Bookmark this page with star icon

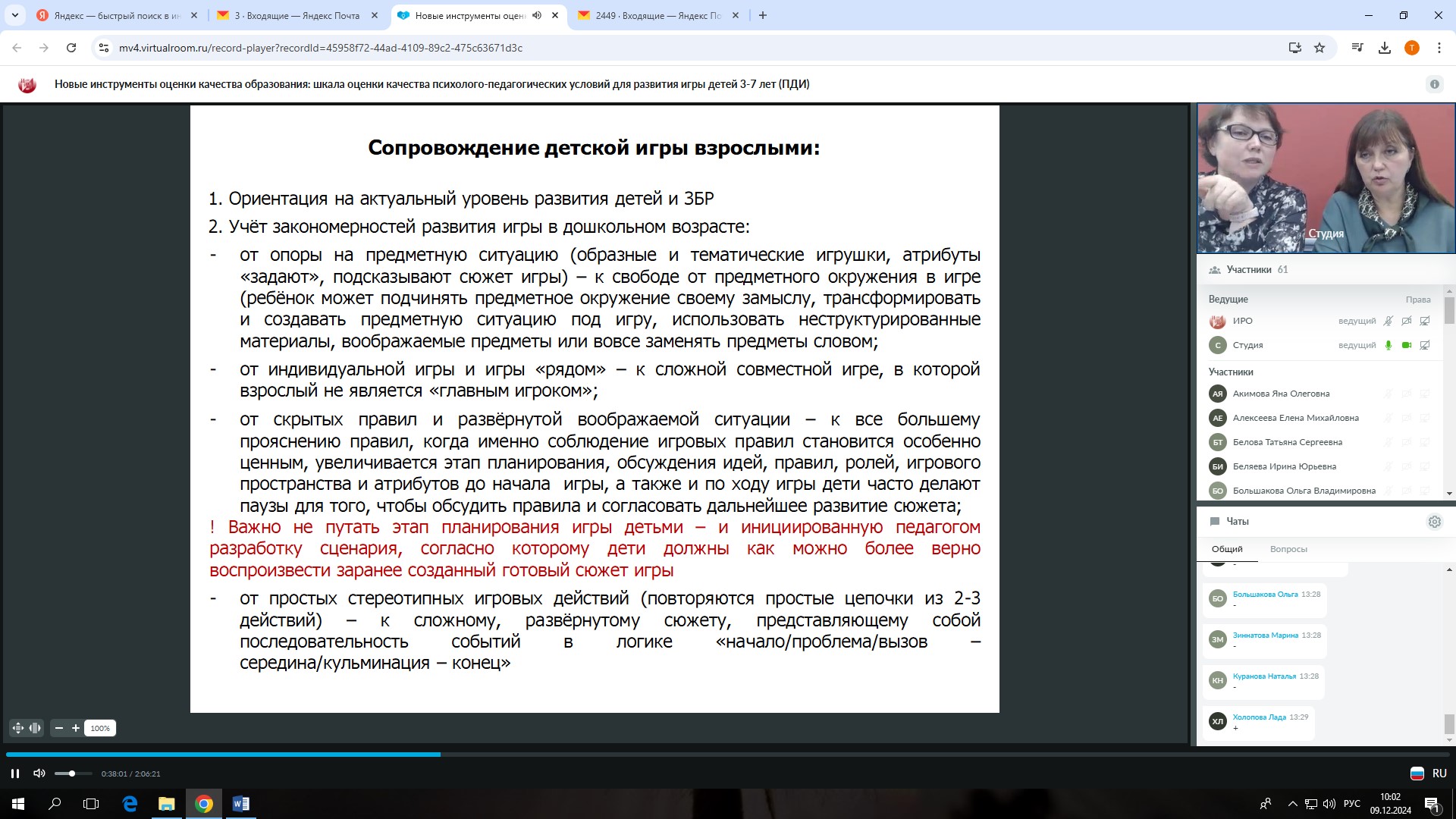(x=1319, y=48)
